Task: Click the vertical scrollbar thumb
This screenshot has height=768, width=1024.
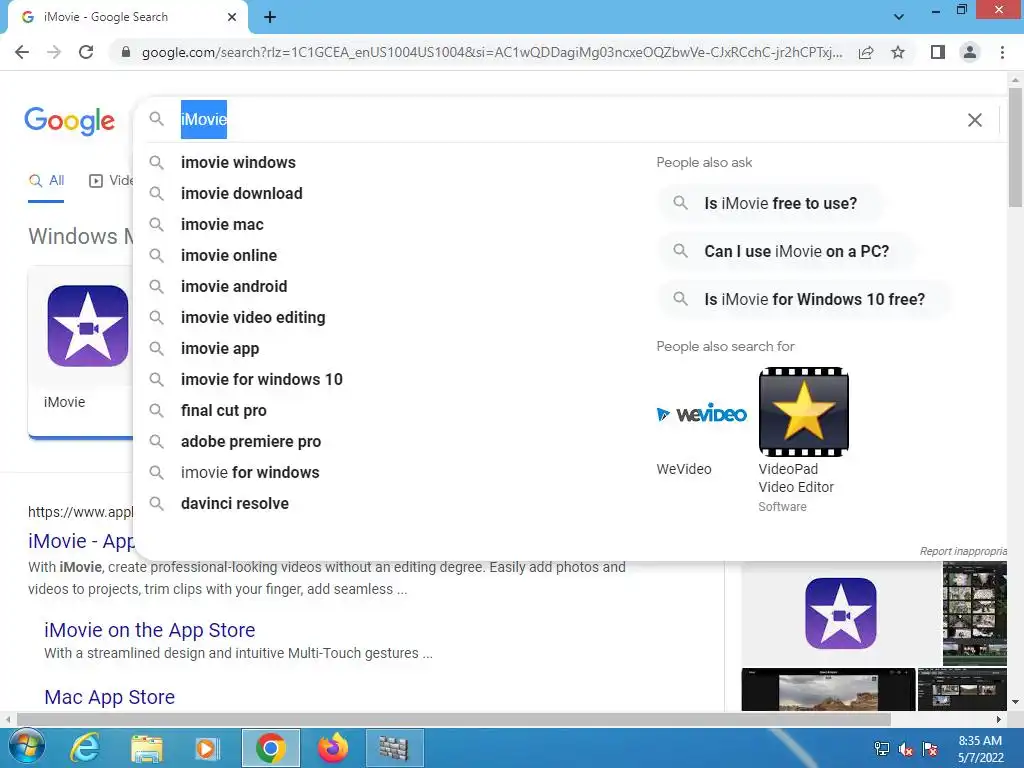Action: click(1015, 146)
